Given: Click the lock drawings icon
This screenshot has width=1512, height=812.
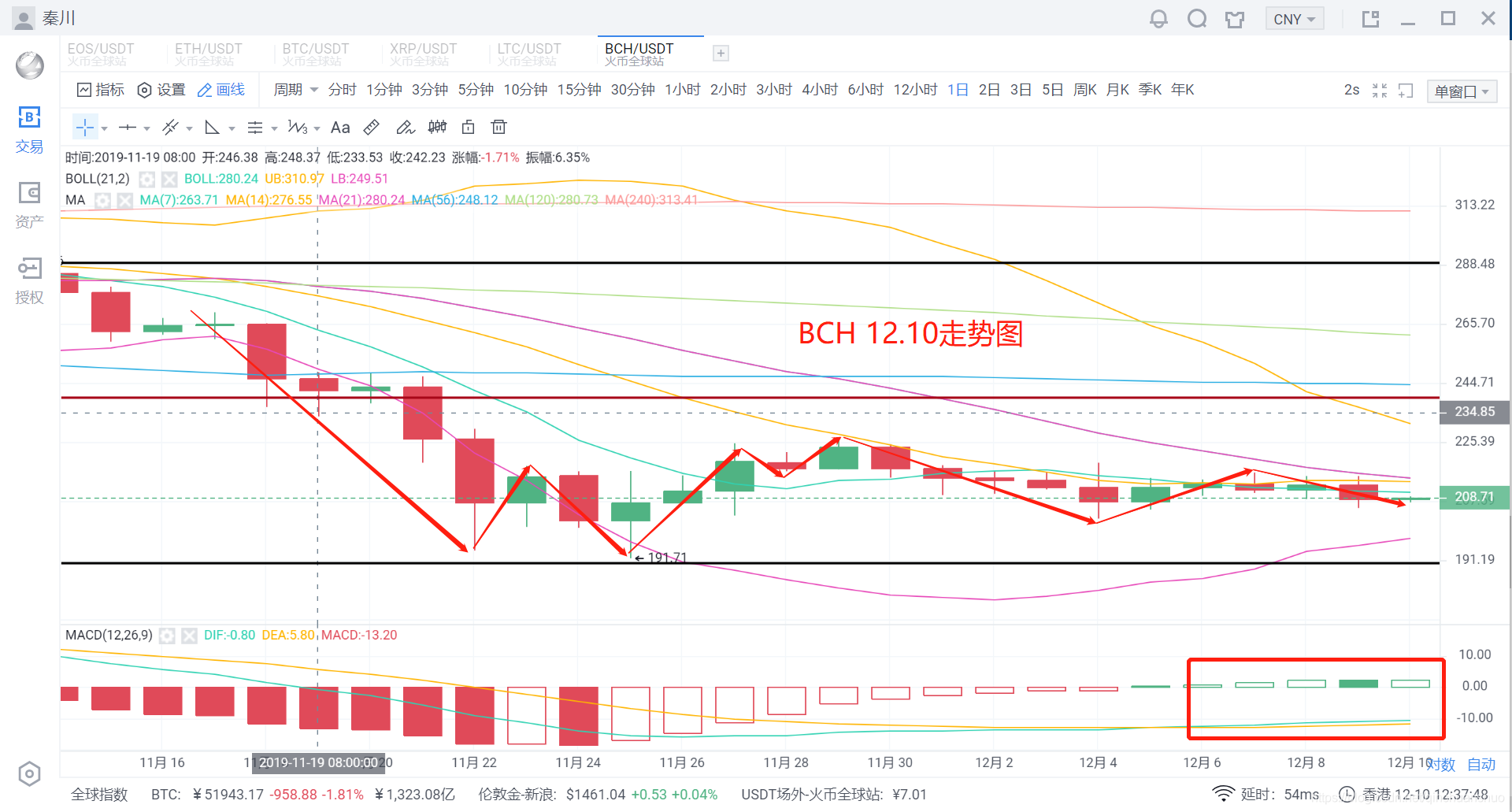Looking at the screenshot, I should pyautogui.click(x=469, y=128).
